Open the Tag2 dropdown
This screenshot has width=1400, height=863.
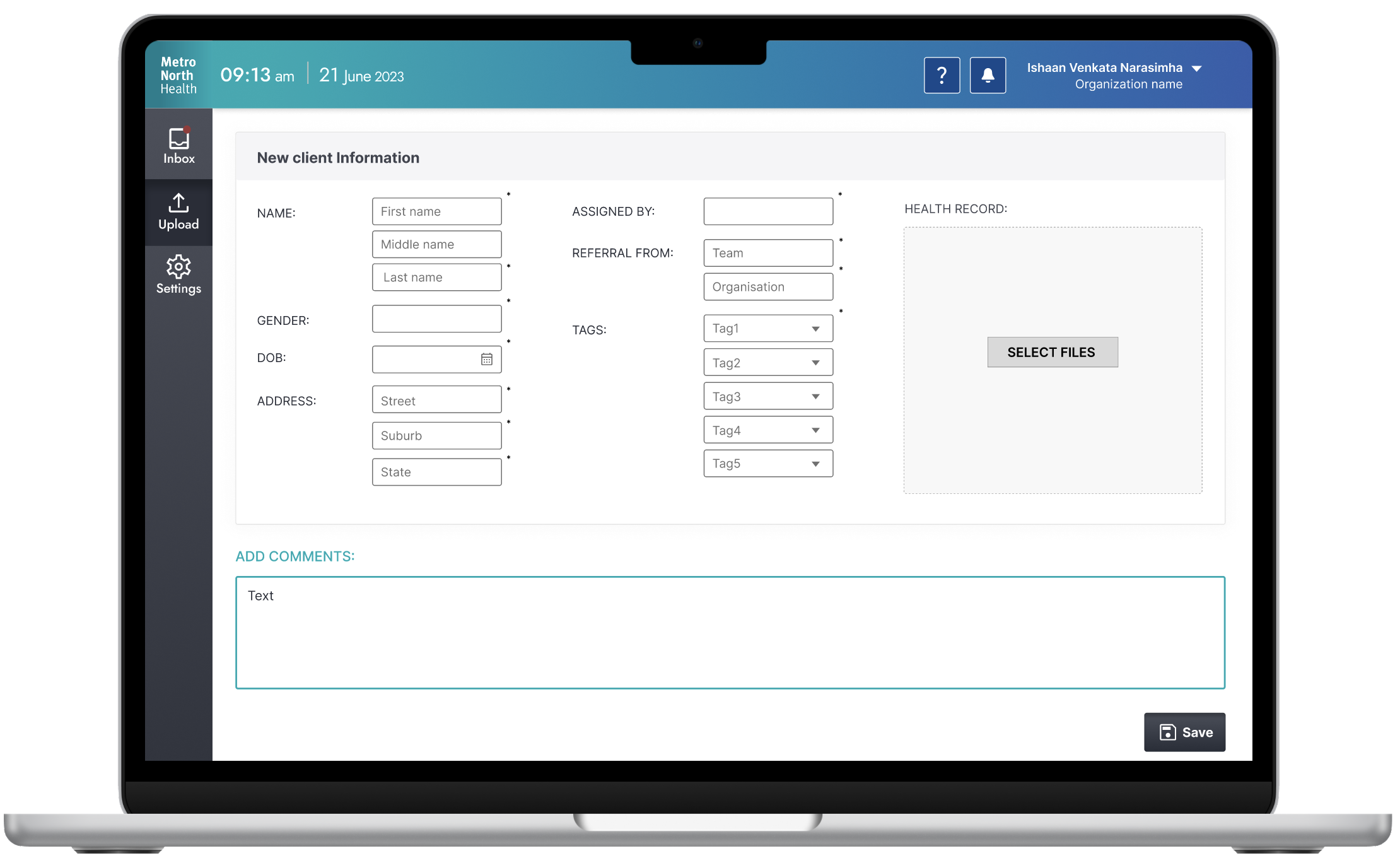coord(767,362)
